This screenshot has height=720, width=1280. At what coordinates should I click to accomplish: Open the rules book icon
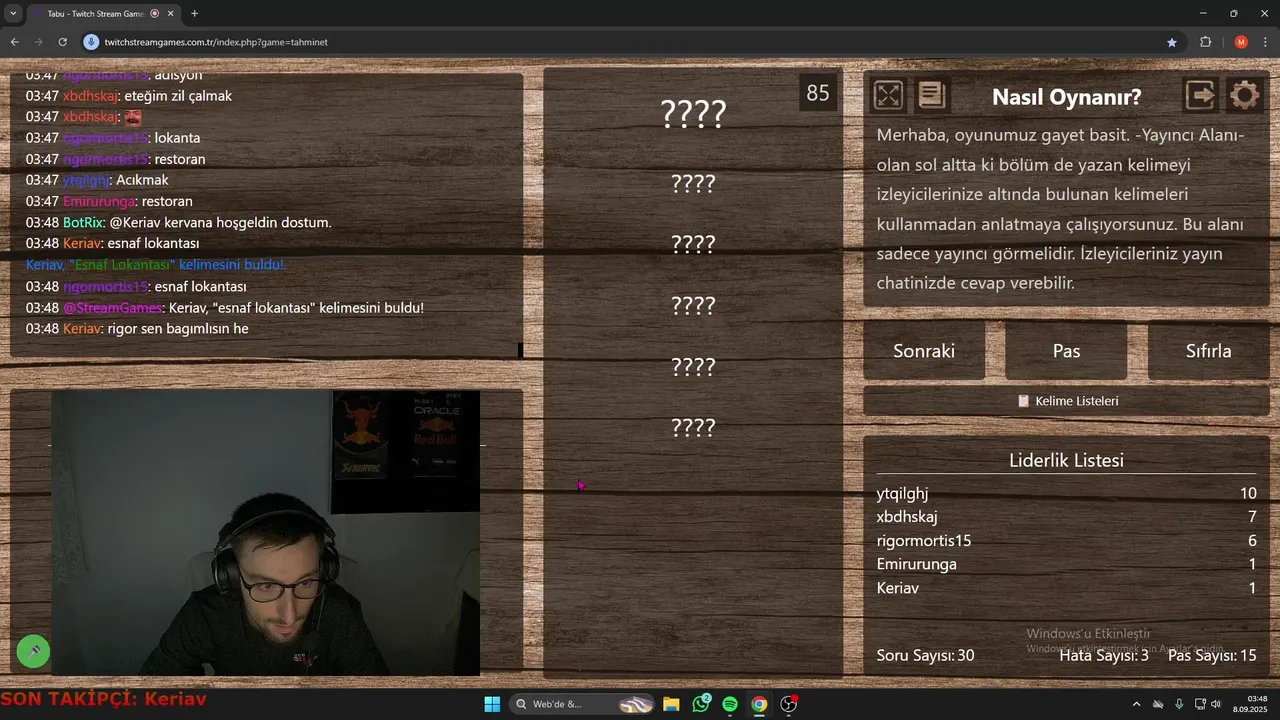pos(932,96)
